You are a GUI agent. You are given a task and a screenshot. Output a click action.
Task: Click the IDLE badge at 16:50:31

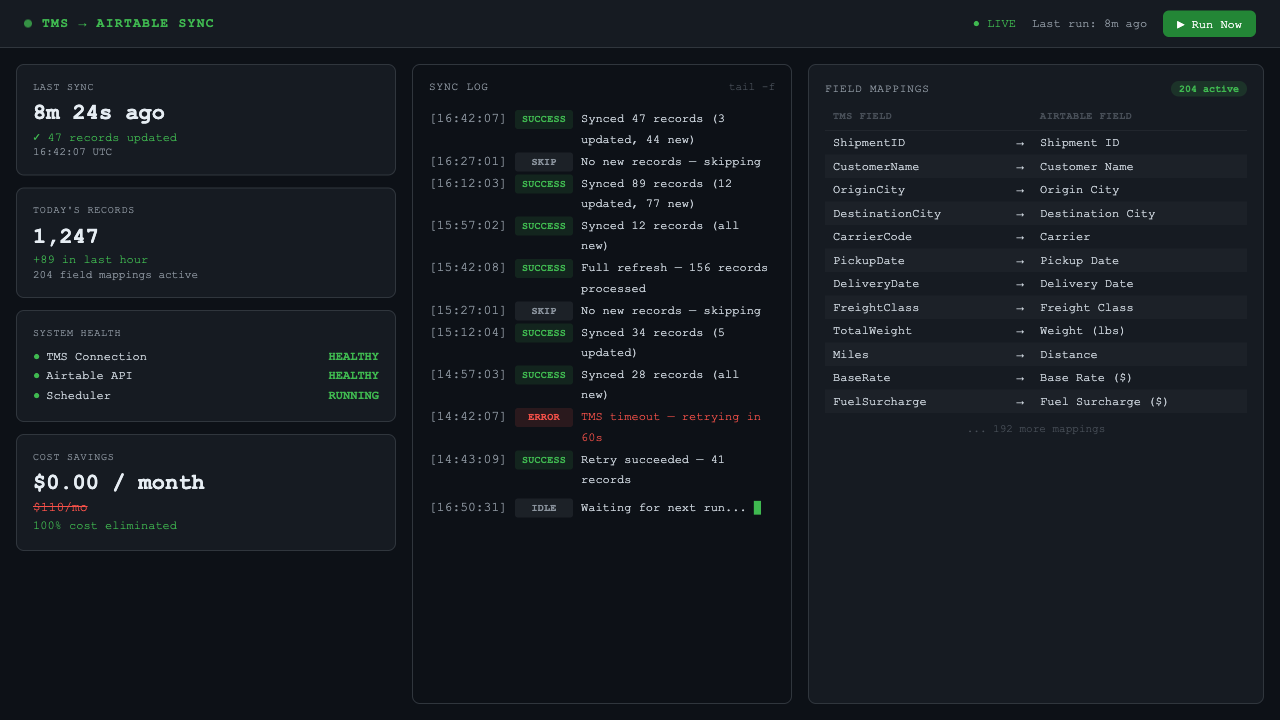[544, 508]
